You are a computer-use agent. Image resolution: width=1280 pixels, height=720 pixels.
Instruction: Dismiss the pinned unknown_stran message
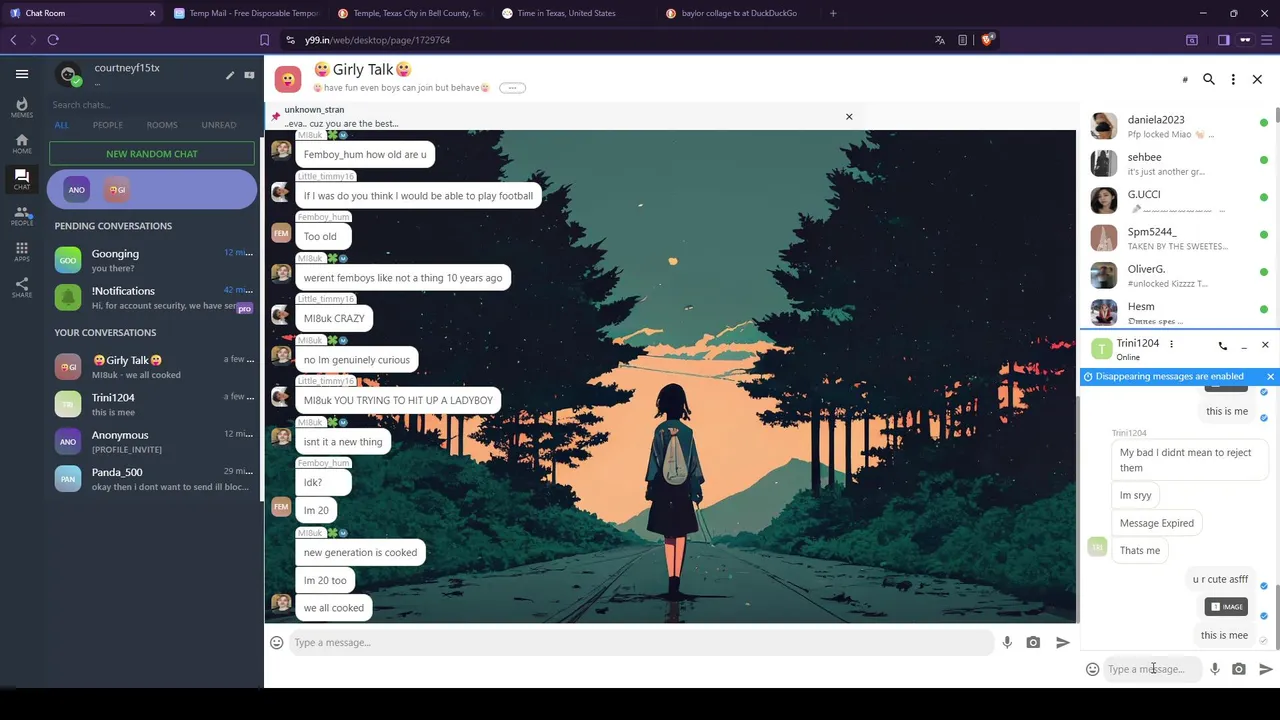coord(849,116)
